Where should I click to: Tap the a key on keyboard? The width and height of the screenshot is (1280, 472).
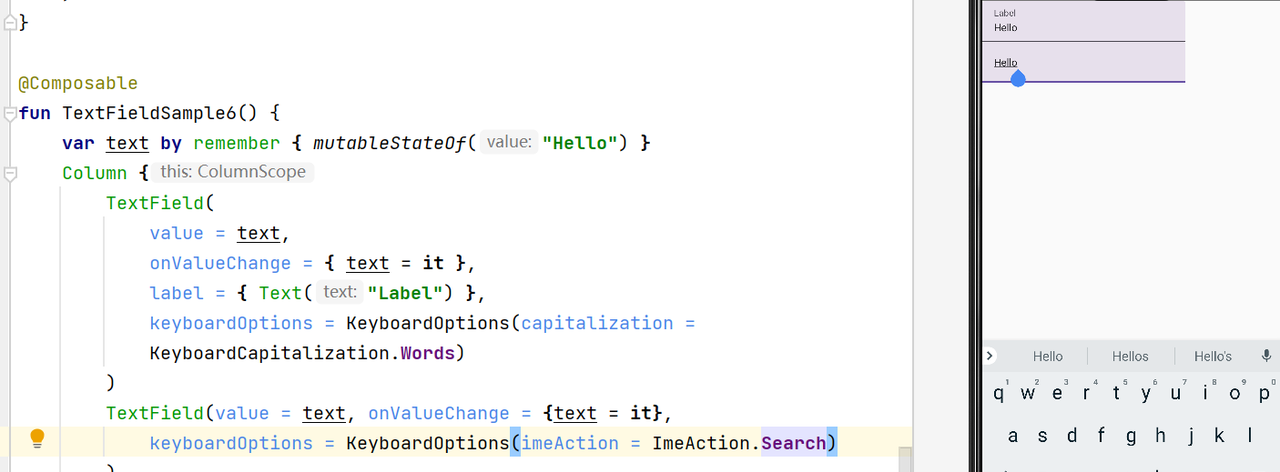[x=1013, y=435]
